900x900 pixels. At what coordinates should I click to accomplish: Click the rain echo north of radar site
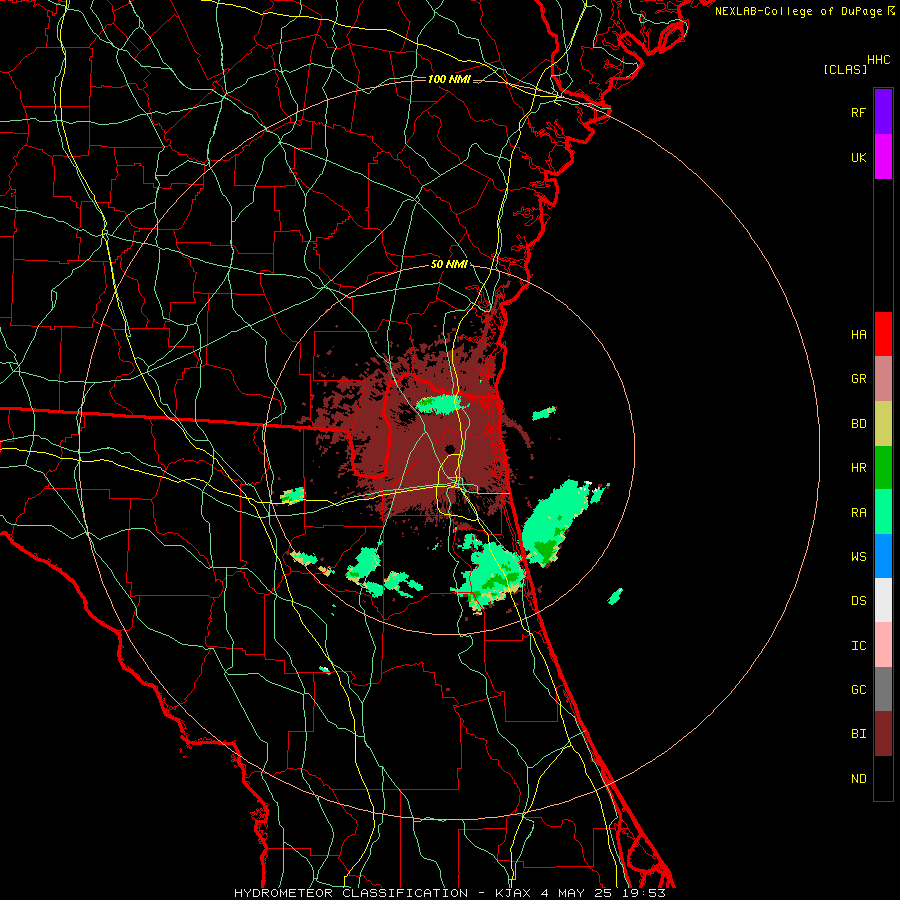click(x=441, y=404)
